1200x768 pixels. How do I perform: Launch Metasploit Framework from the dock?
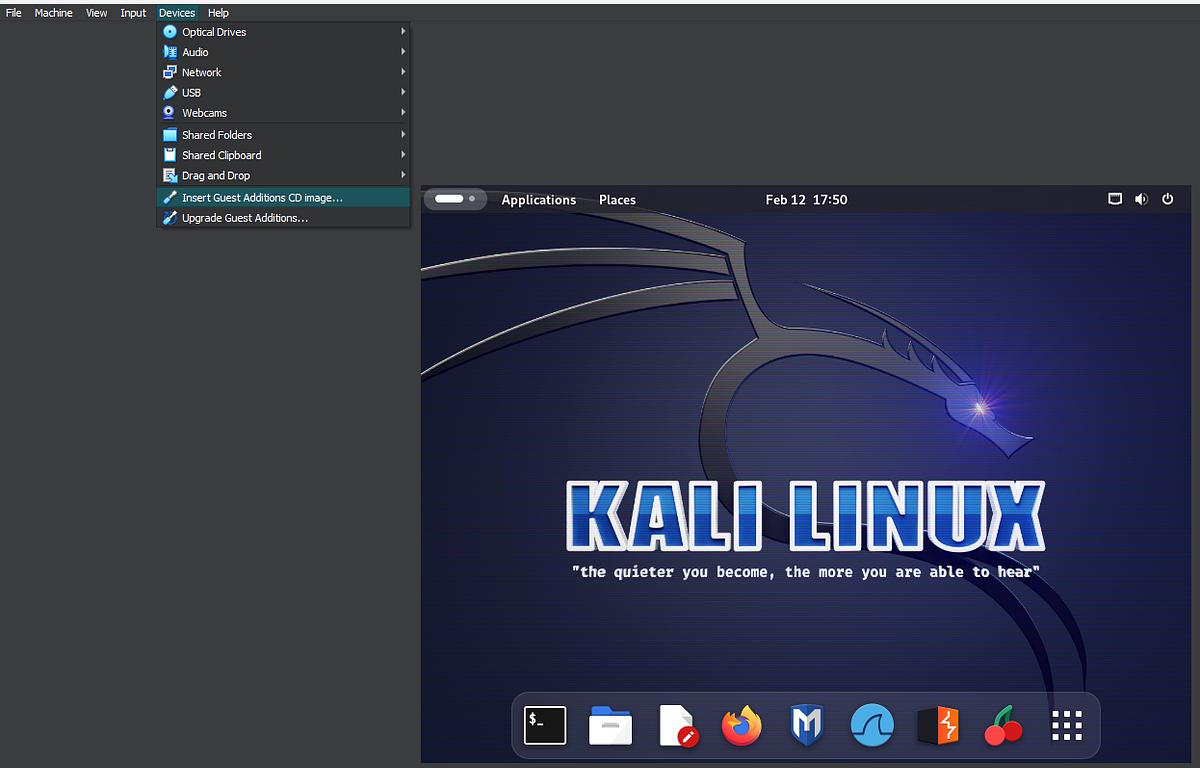[x=806, y=726]
